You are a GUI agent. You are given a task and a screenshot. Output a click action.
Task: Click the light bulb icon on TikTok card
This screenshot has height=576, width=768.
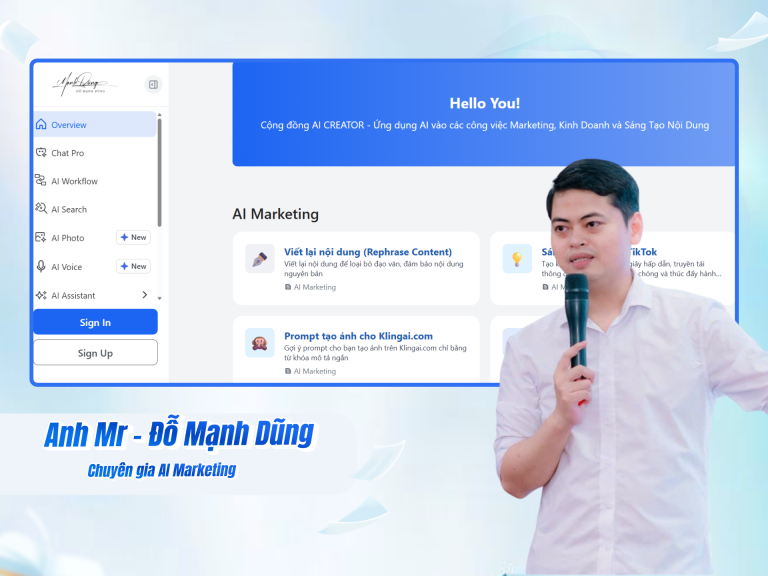pos(517,259)
